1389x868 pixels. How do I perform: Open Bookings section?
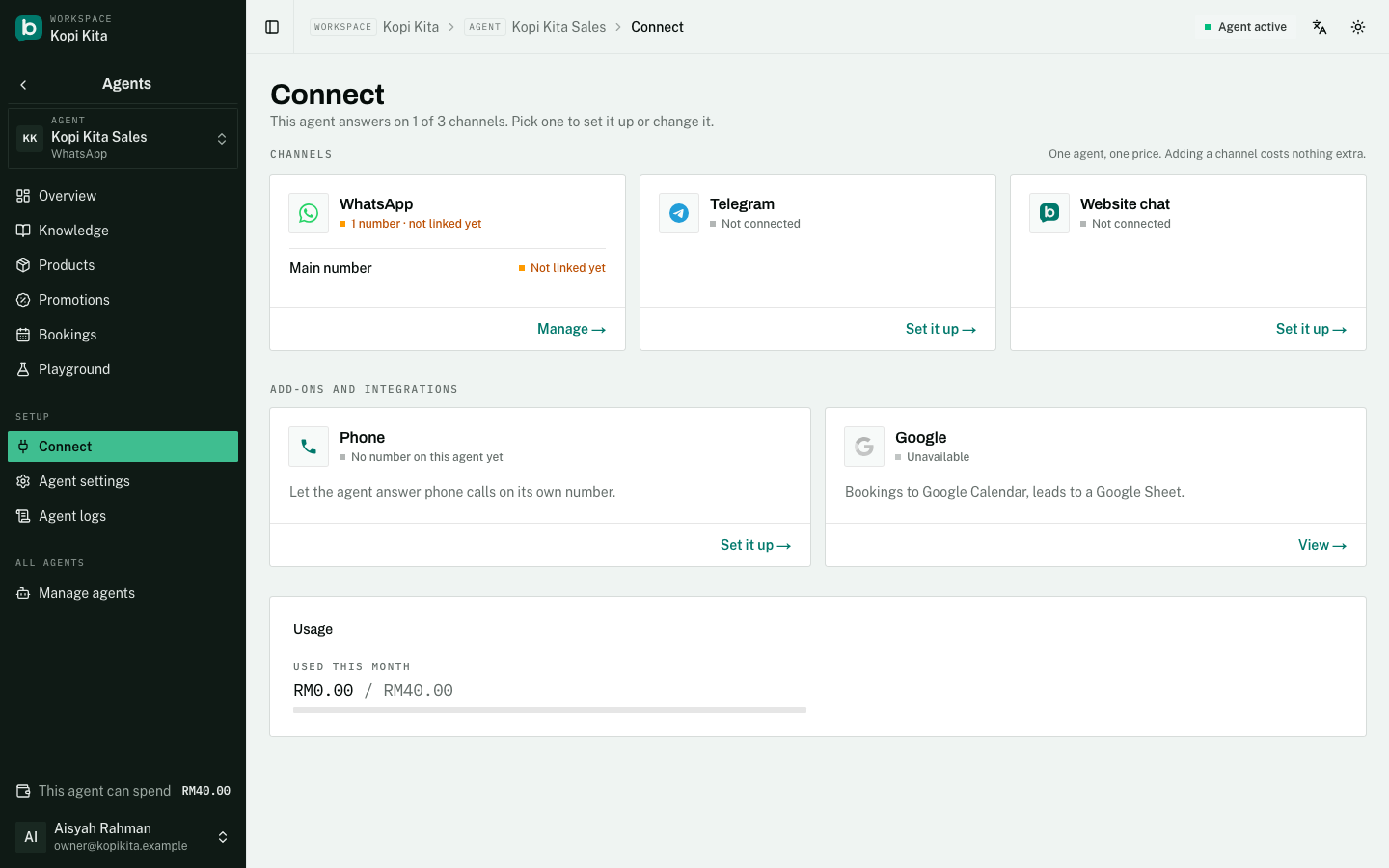coord(123,335)
